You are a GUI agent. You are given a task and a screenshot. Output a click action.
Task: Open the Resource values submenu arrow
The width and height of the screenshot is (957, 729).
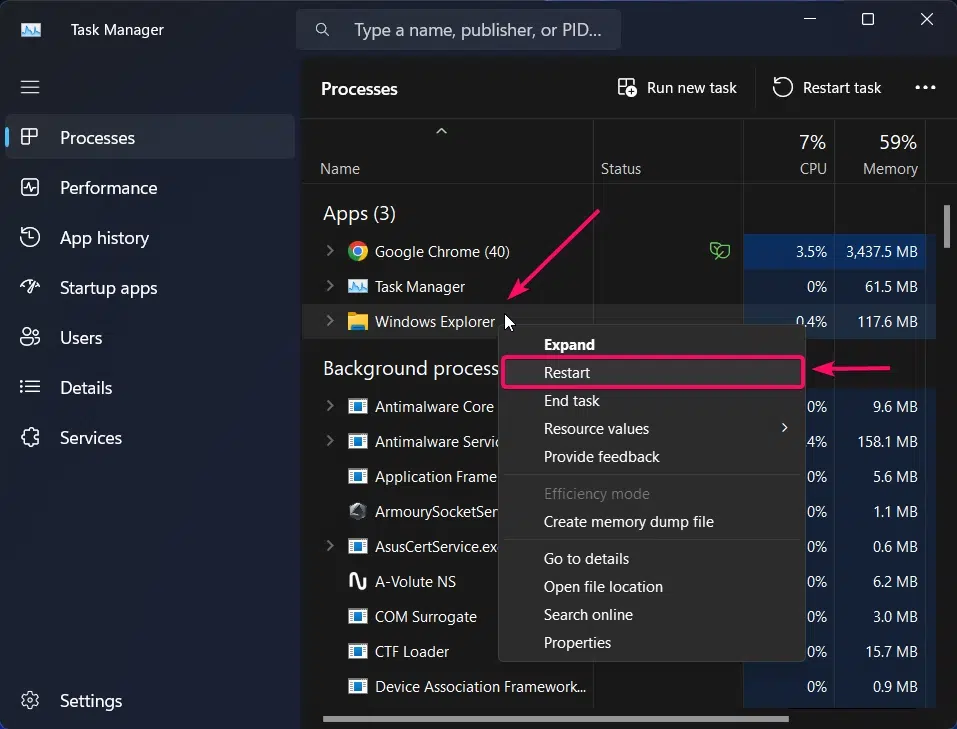[785, 428]
